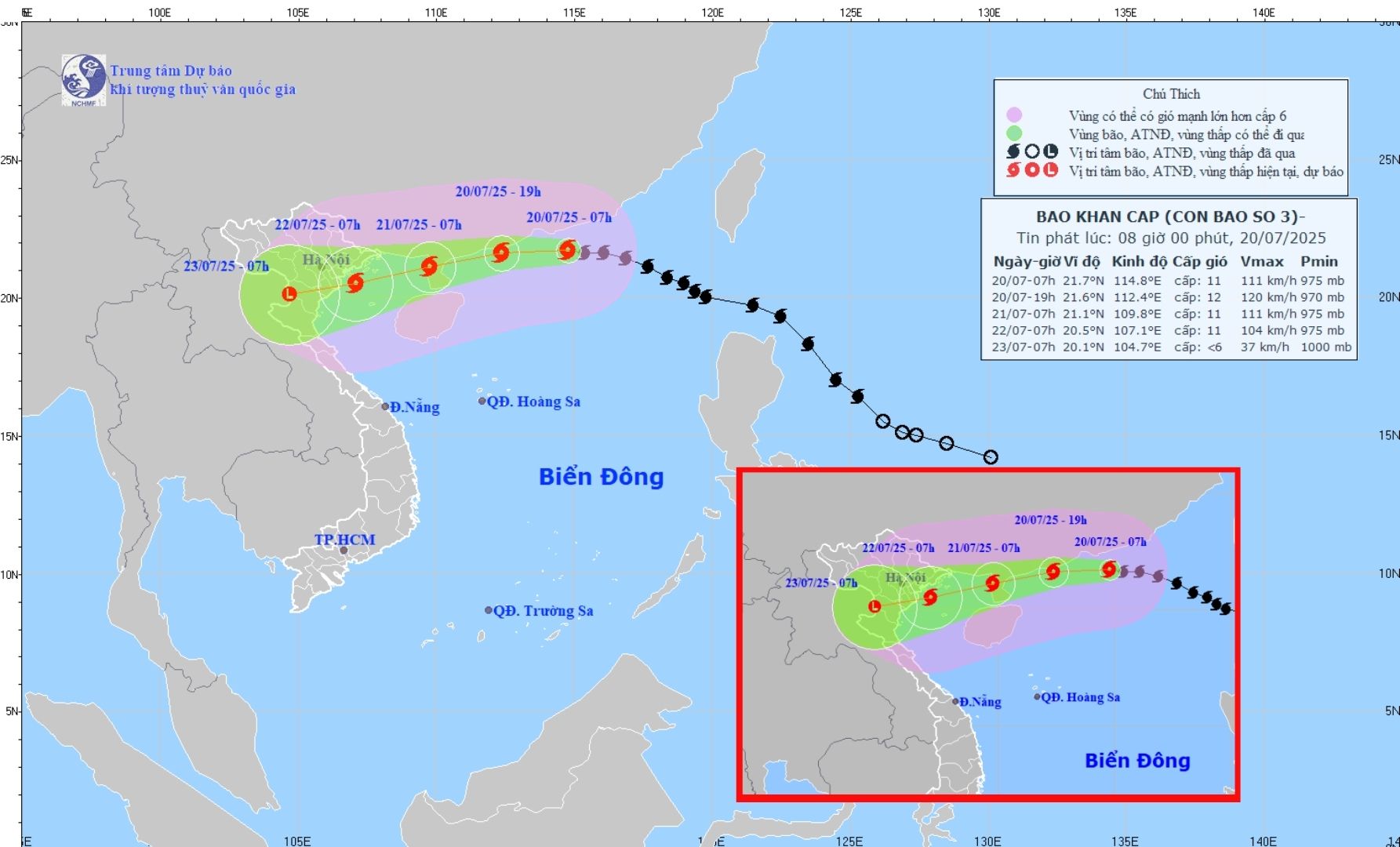The image size is (1400, 847).
Task: Click the BAO KHAN CAP bulletin title
Action: tap(1170, 217)
